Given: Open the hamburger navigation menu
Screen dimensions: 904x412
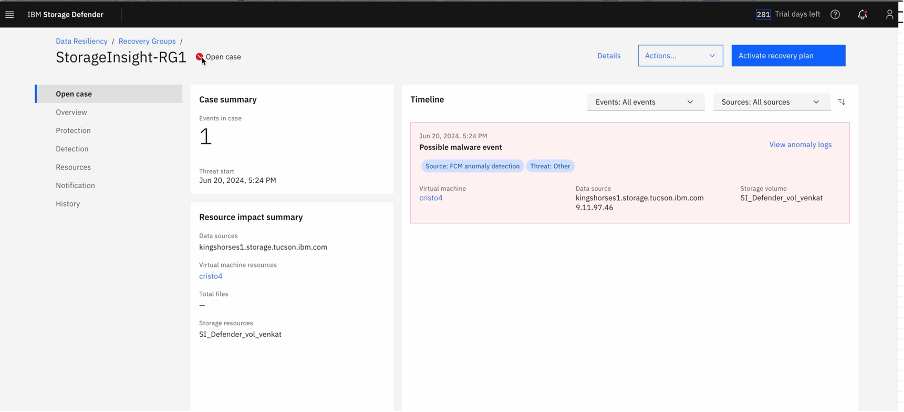Looking at the screenshot, I should 10,14.
